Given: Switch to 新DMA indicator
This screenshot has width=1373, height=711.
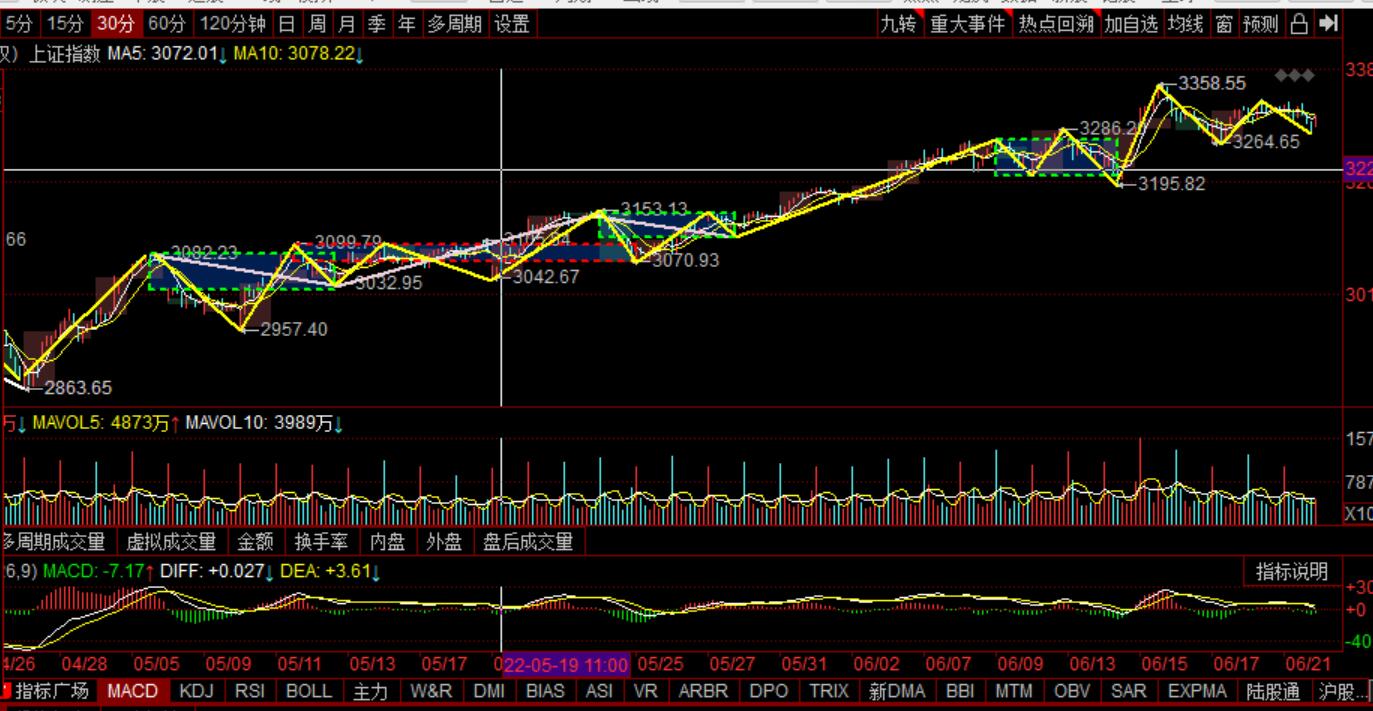Looking at the screenshot, I should coord(897,691).
